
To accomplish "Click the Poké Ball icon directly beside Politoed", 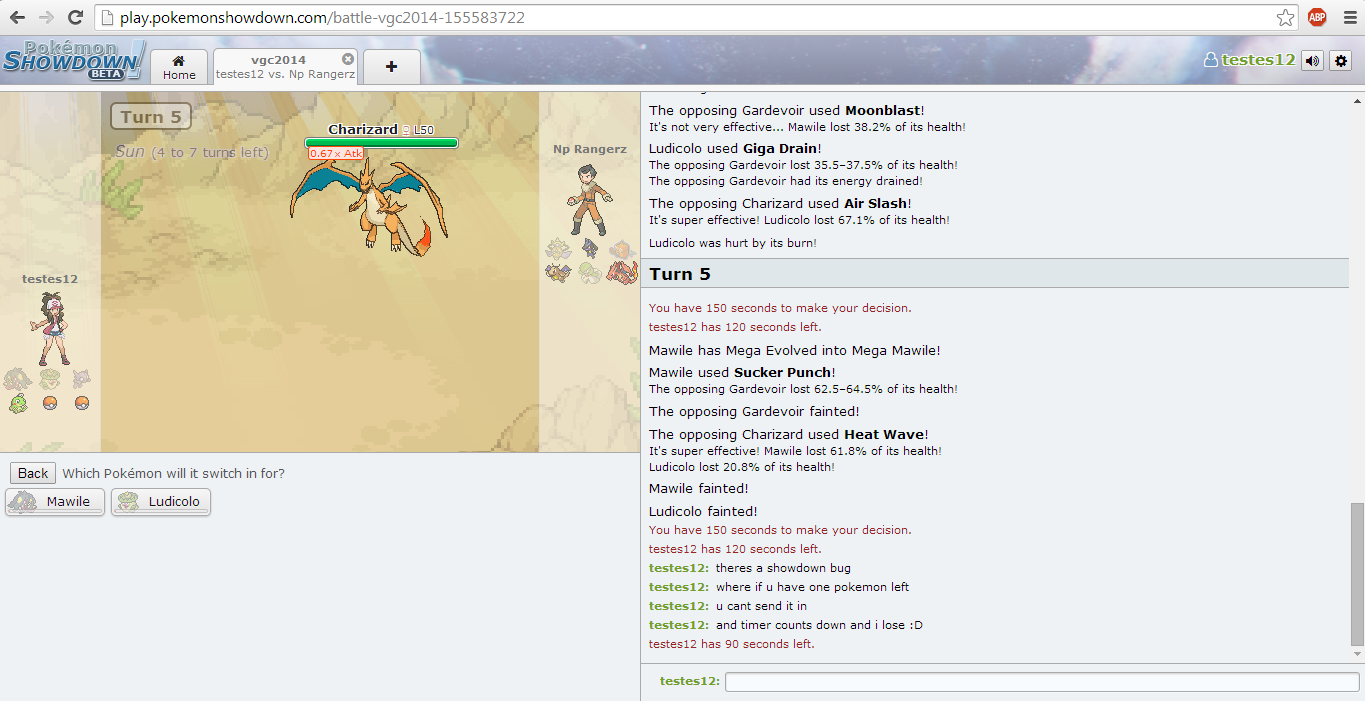I will tap(50, 403).
